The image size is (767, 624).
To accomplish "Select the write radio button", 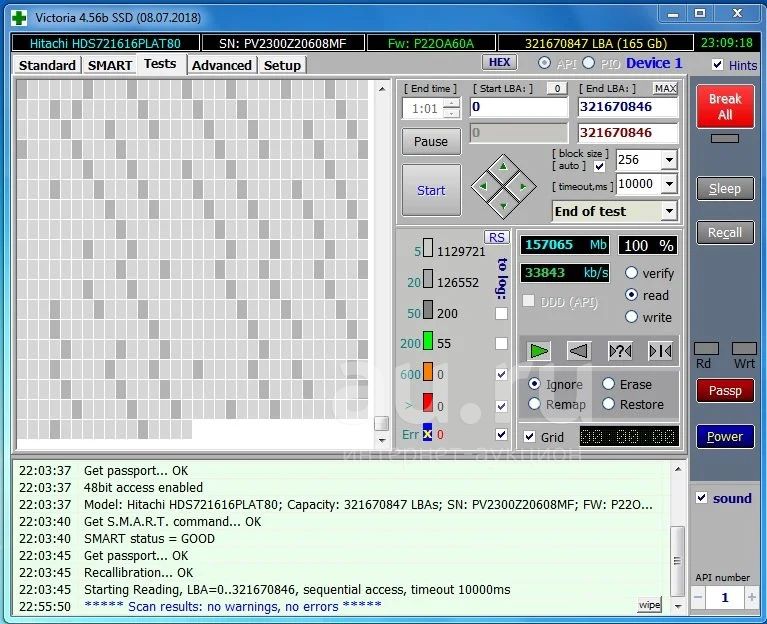I will (x=632, y=317).
